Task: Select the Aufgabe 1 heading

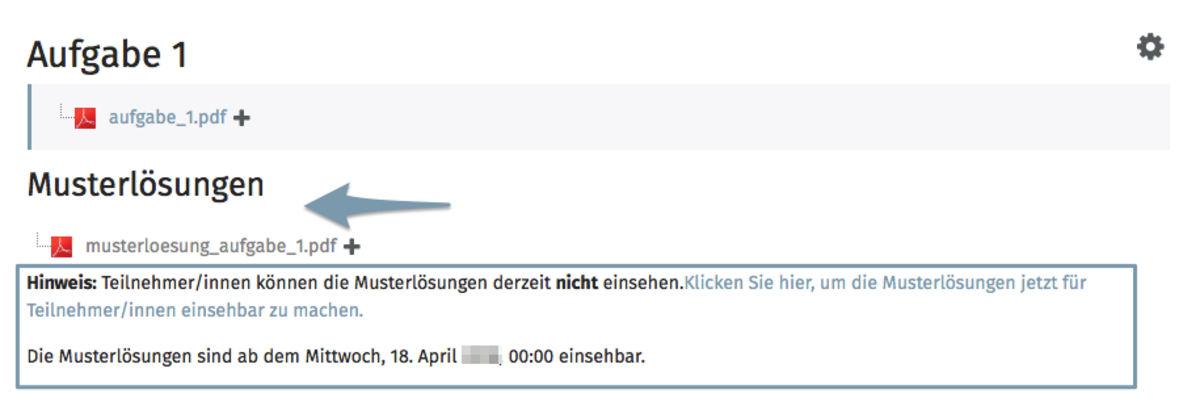Action: click(x=107, y=55)
